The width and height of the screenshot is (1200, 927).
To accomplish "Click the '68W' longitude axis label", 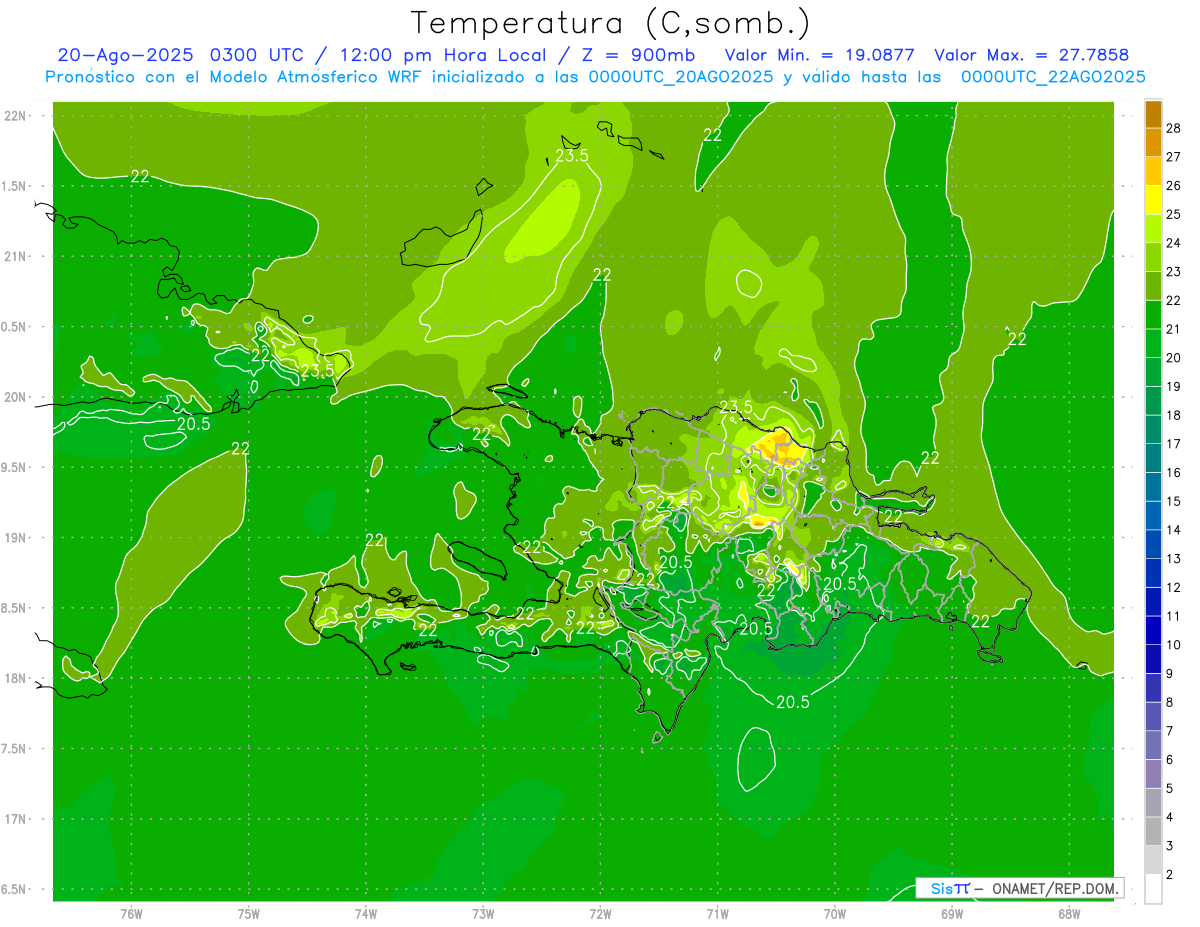I will coord(1069,914).
